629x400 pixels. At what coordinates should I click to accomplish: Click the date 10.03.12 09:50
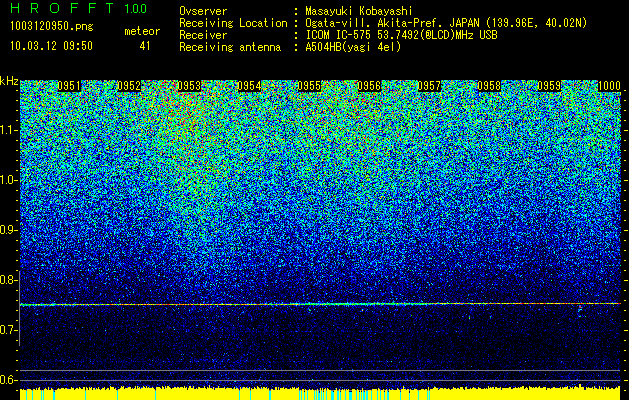(x=51, y=46)
